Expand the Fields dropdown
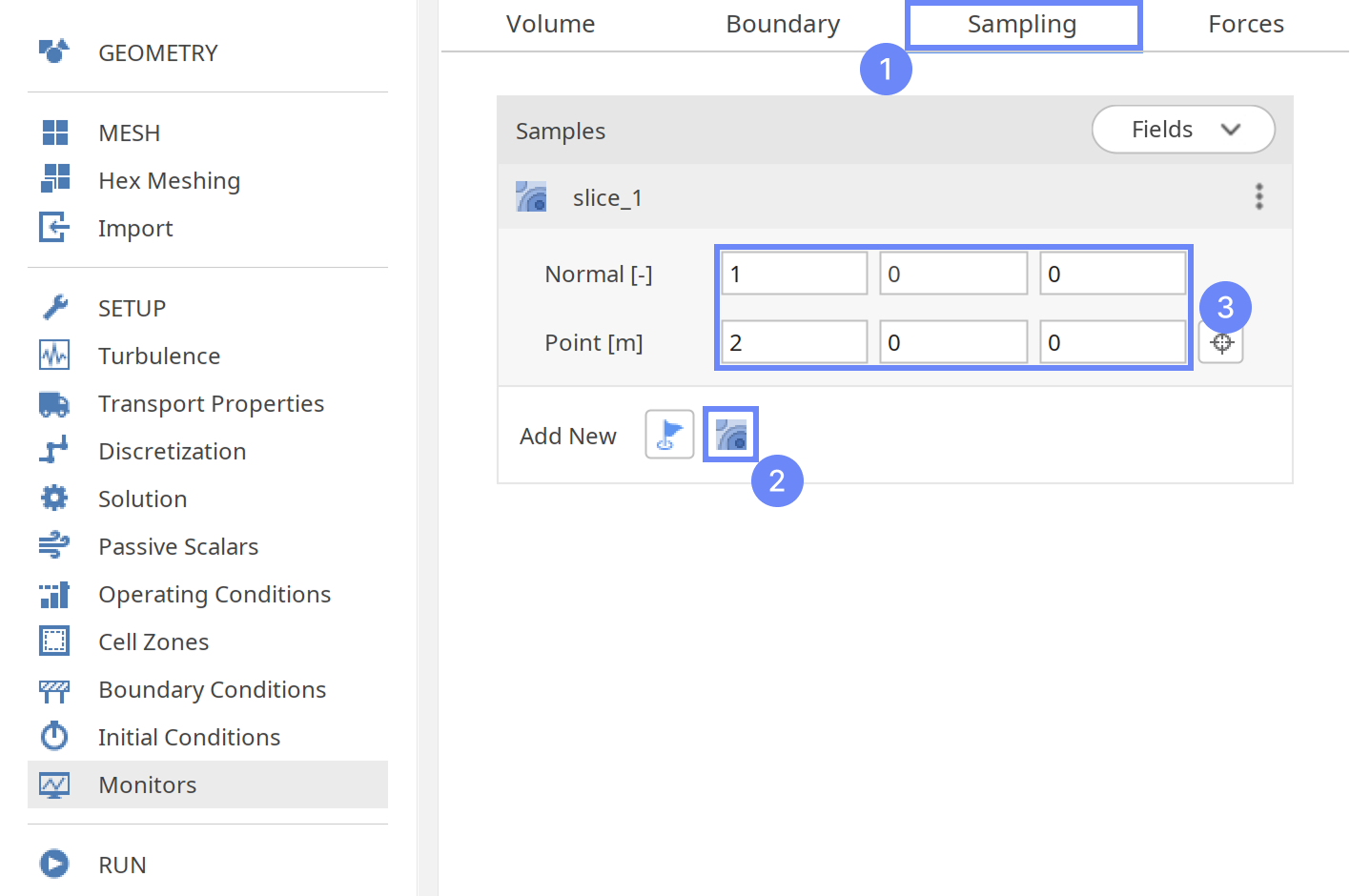The image size is (1350, 896). coord(1182,130)
